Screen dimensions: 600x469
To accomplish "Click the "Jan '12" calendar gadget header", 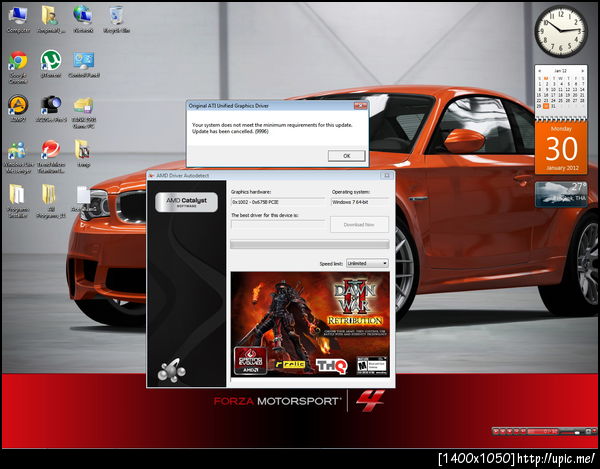I will pos(561,71).
